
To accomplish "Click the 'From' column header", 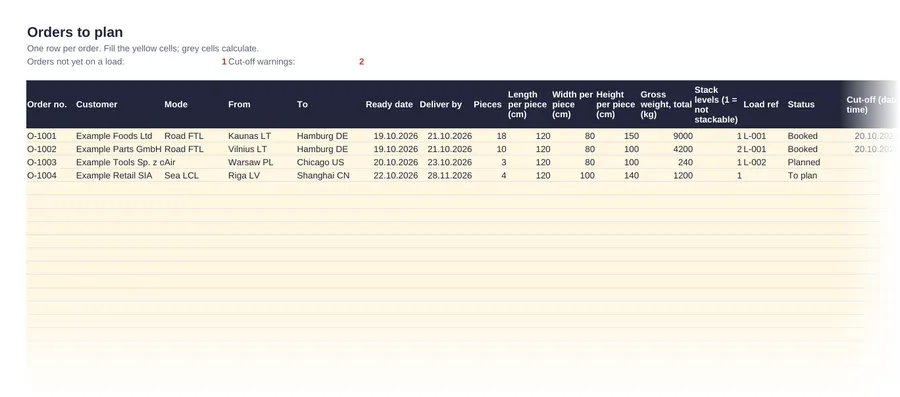I will [x=239, y=104].
